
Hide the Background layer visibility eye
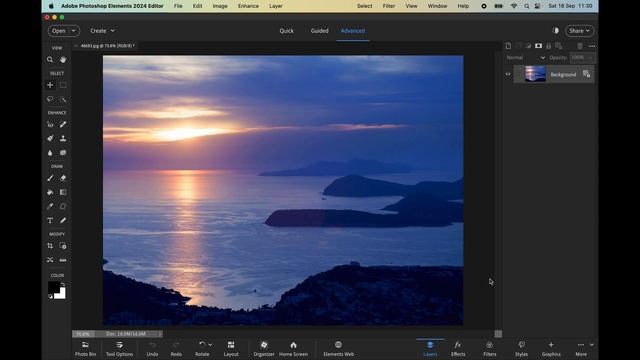(x=508, y=74)
